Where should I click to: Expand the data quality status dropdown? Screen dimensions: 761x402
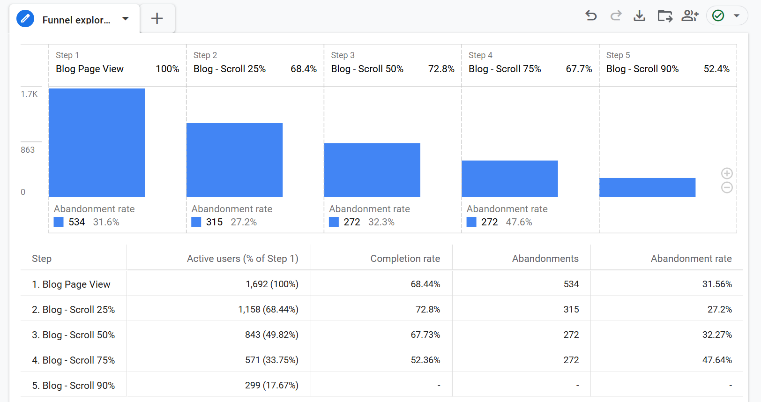738,16
